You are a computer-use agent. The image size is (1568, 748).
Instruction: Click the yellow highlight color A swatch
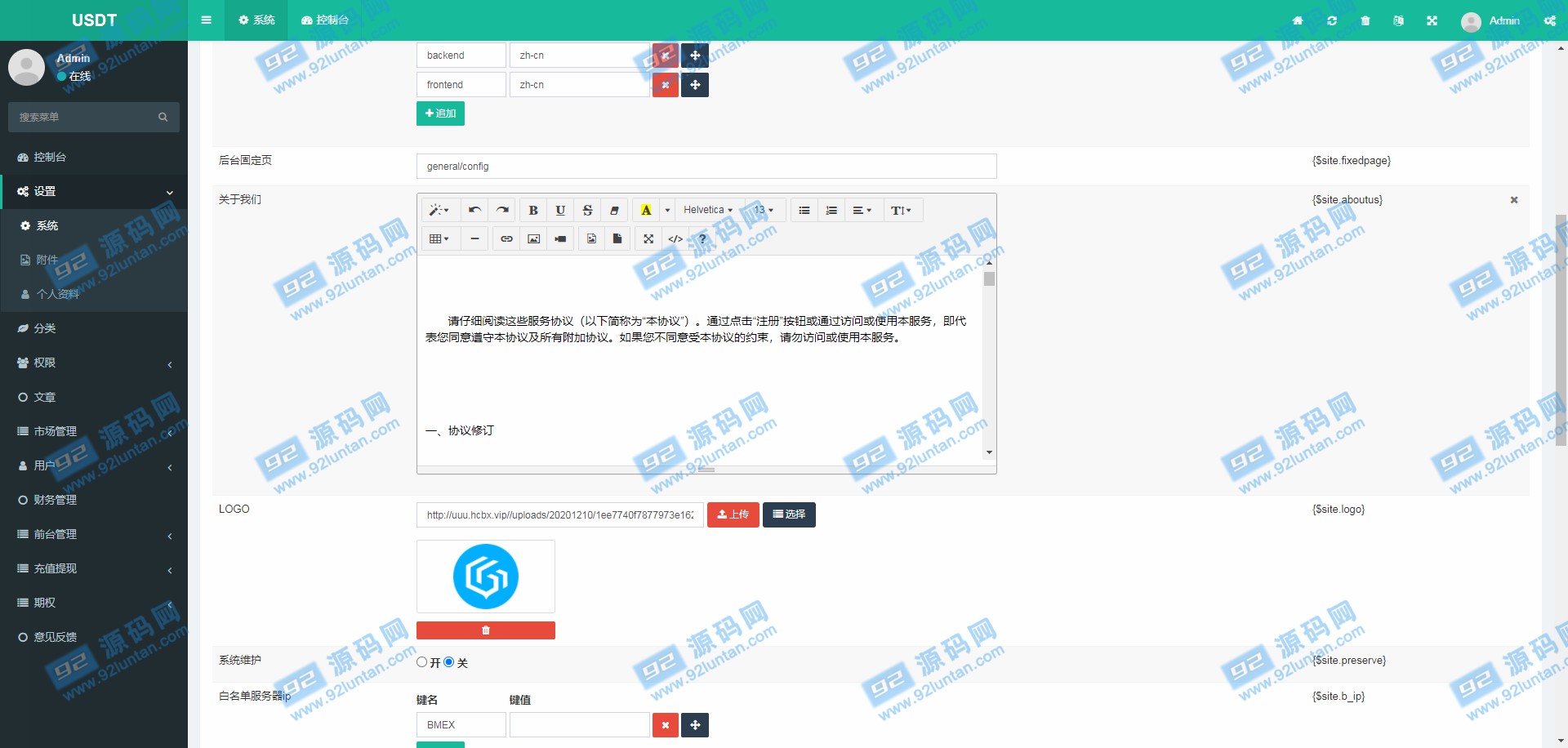pos(646,211)
